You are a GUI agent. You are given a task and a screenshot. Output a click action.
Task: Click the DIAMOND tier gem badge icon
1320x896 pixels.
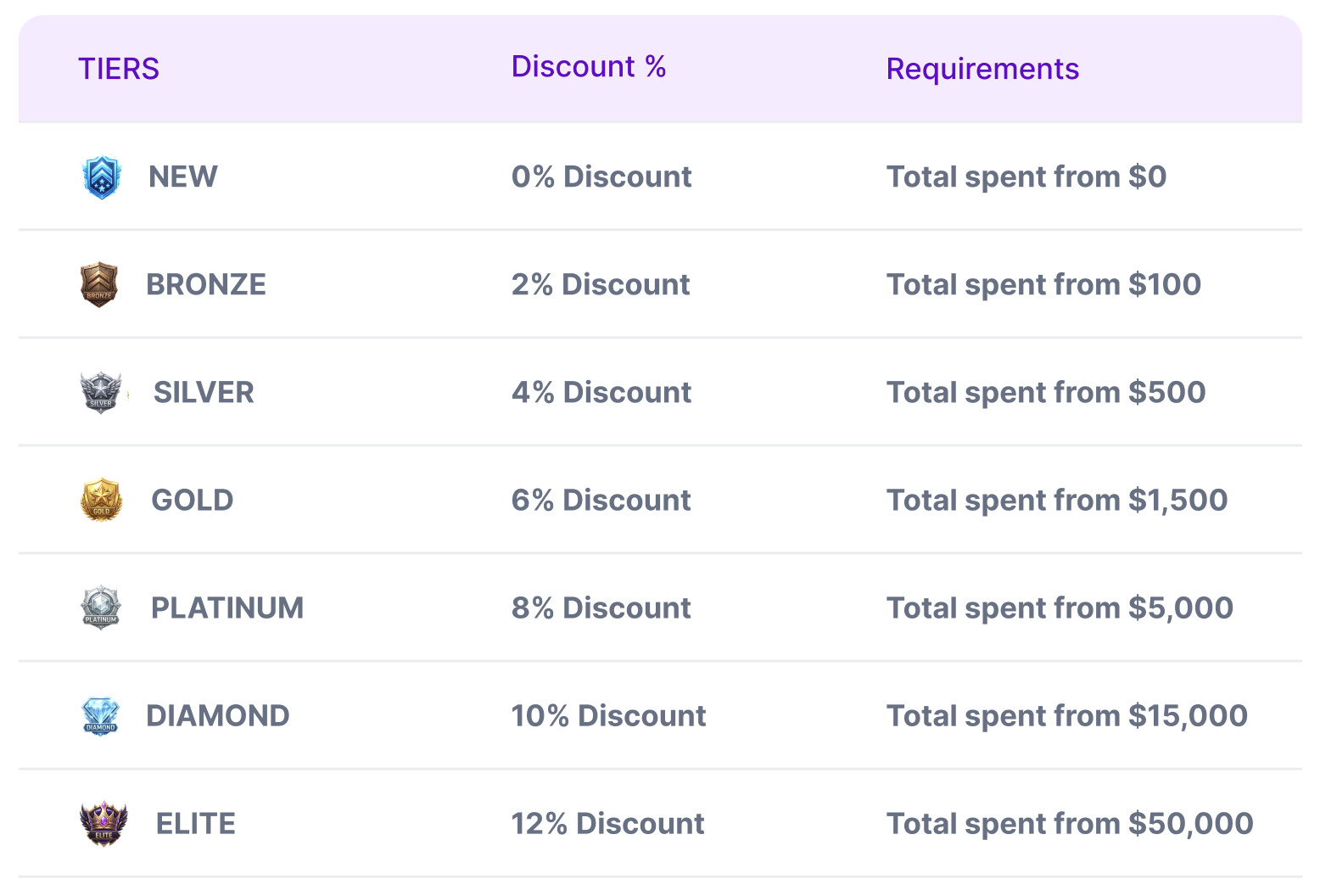pos(100,716)
